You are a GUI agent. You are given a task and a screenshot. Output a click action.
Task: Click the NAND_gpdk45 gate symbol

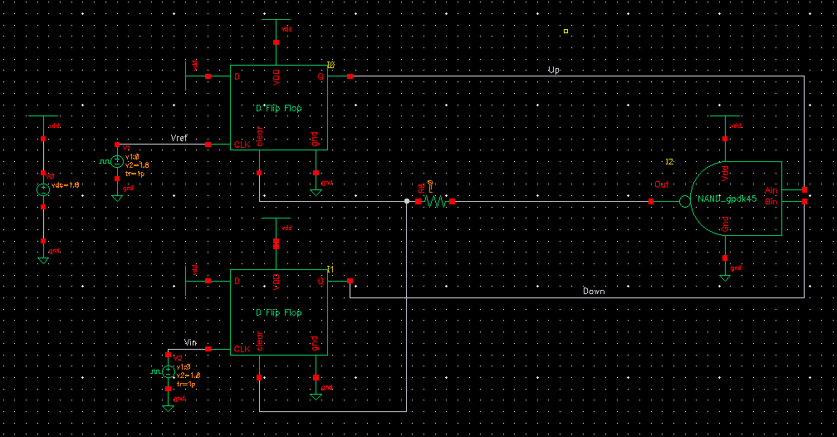736,198
